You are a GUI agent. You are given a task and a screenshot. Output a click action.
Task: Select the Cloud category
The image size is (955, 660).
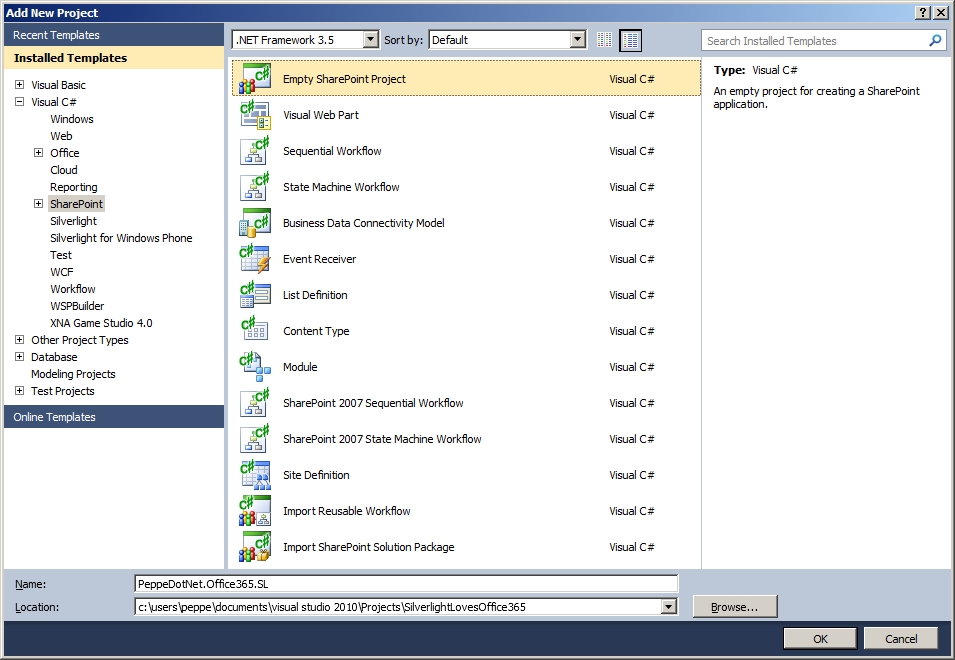click(63, 170)
